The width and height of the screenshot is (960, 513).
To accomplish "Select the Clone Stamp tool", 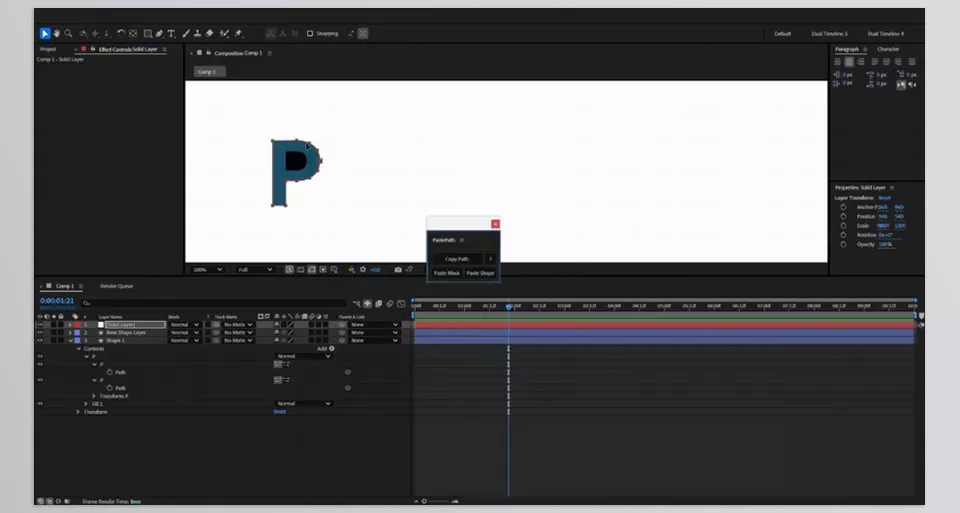I will point(197,34).
